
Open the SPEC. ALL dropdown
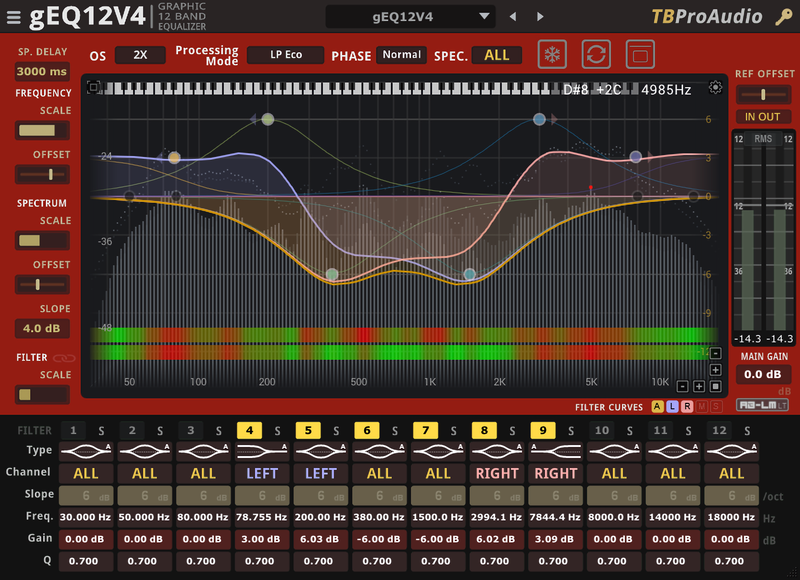coord(496,55)
